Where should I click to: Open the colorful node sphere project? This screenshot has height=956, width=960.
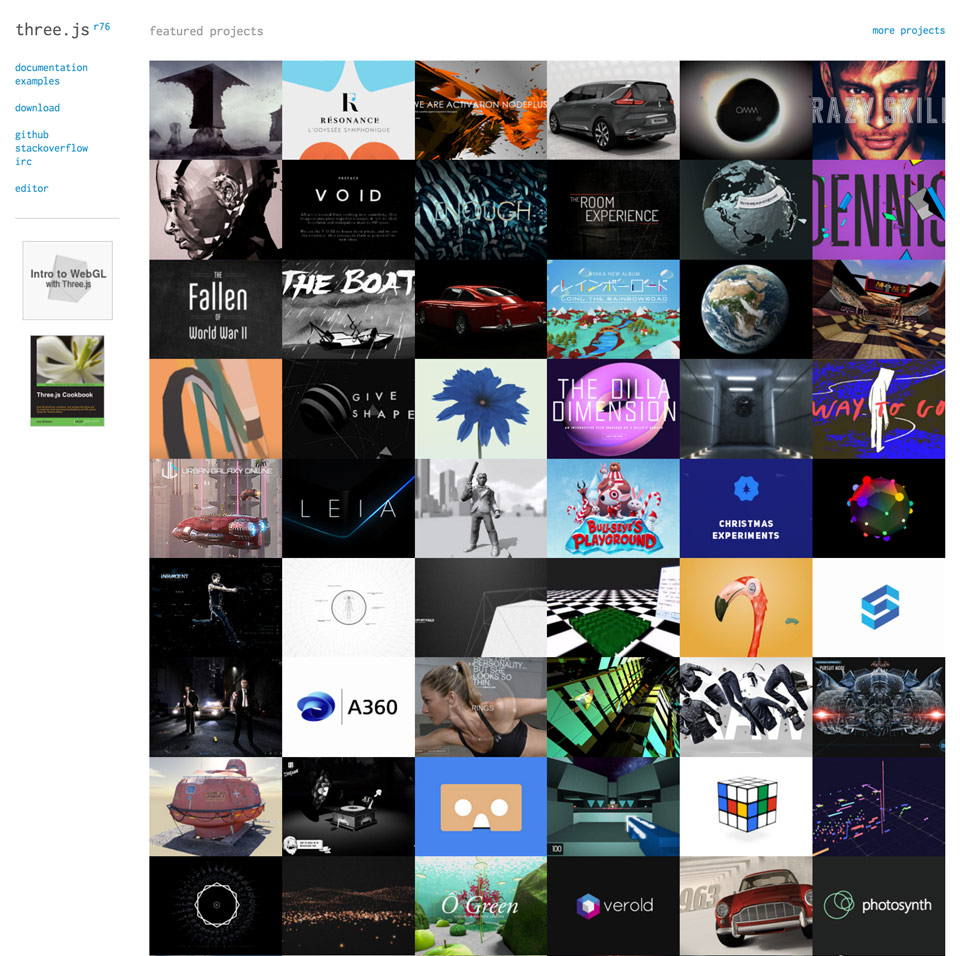(879, 508)
